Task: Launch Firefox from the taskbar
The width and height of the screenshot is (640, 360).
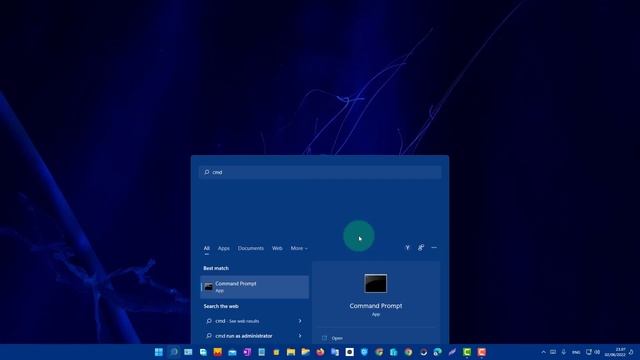Action: coord(320,352)
